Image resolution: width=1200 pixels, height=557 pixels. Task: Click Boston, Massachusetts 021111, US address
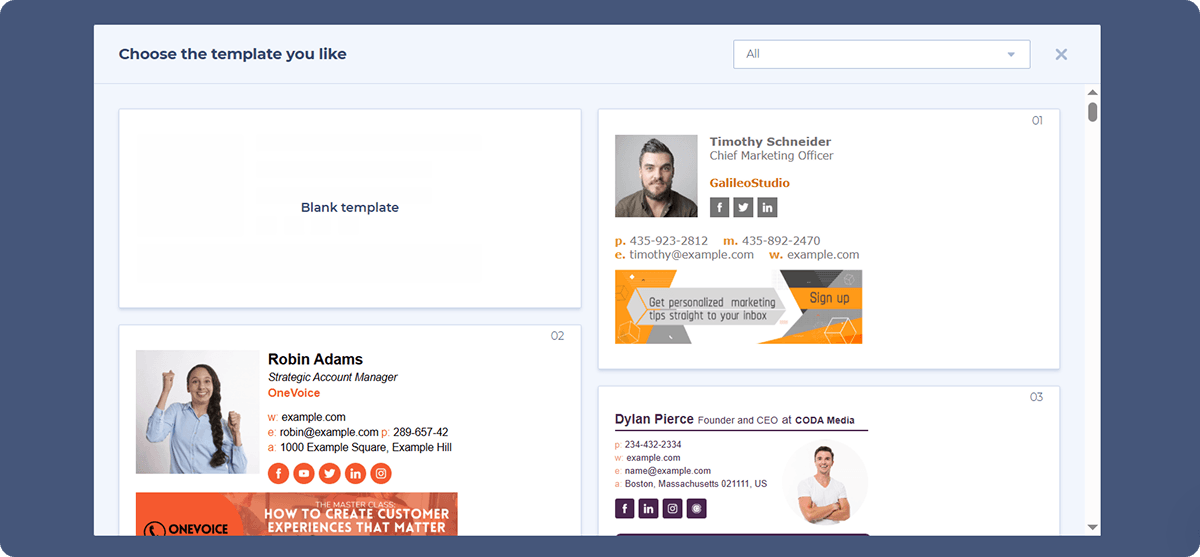[x=697, y=484]
